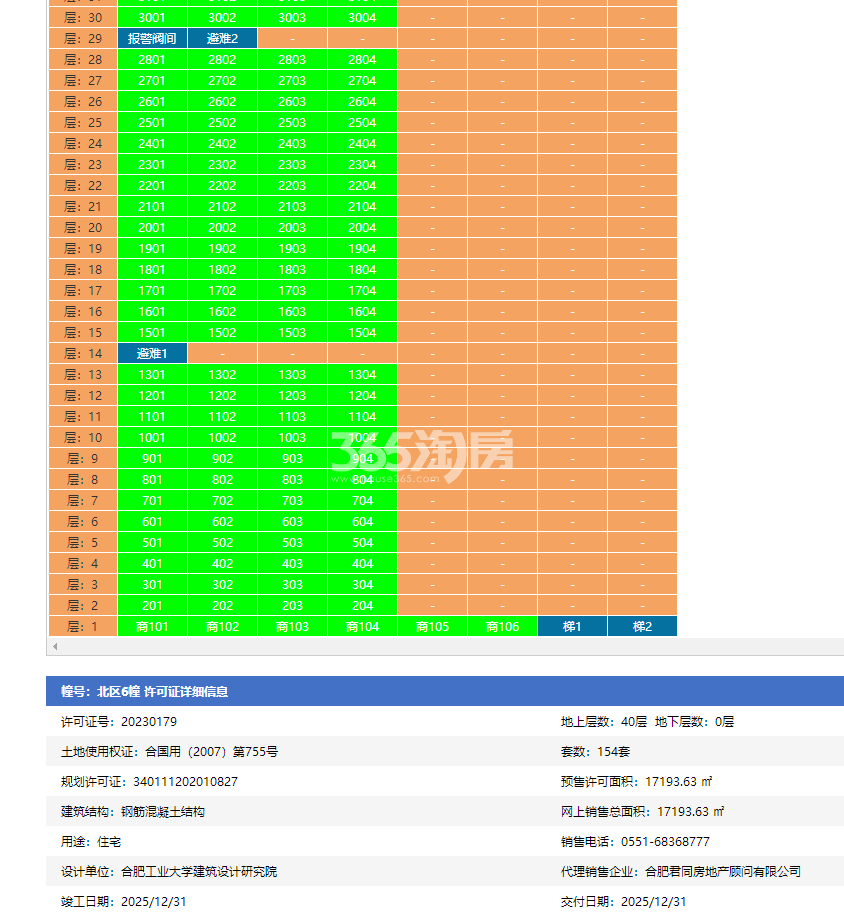
Task: Select unit 604
Action: 363,521
